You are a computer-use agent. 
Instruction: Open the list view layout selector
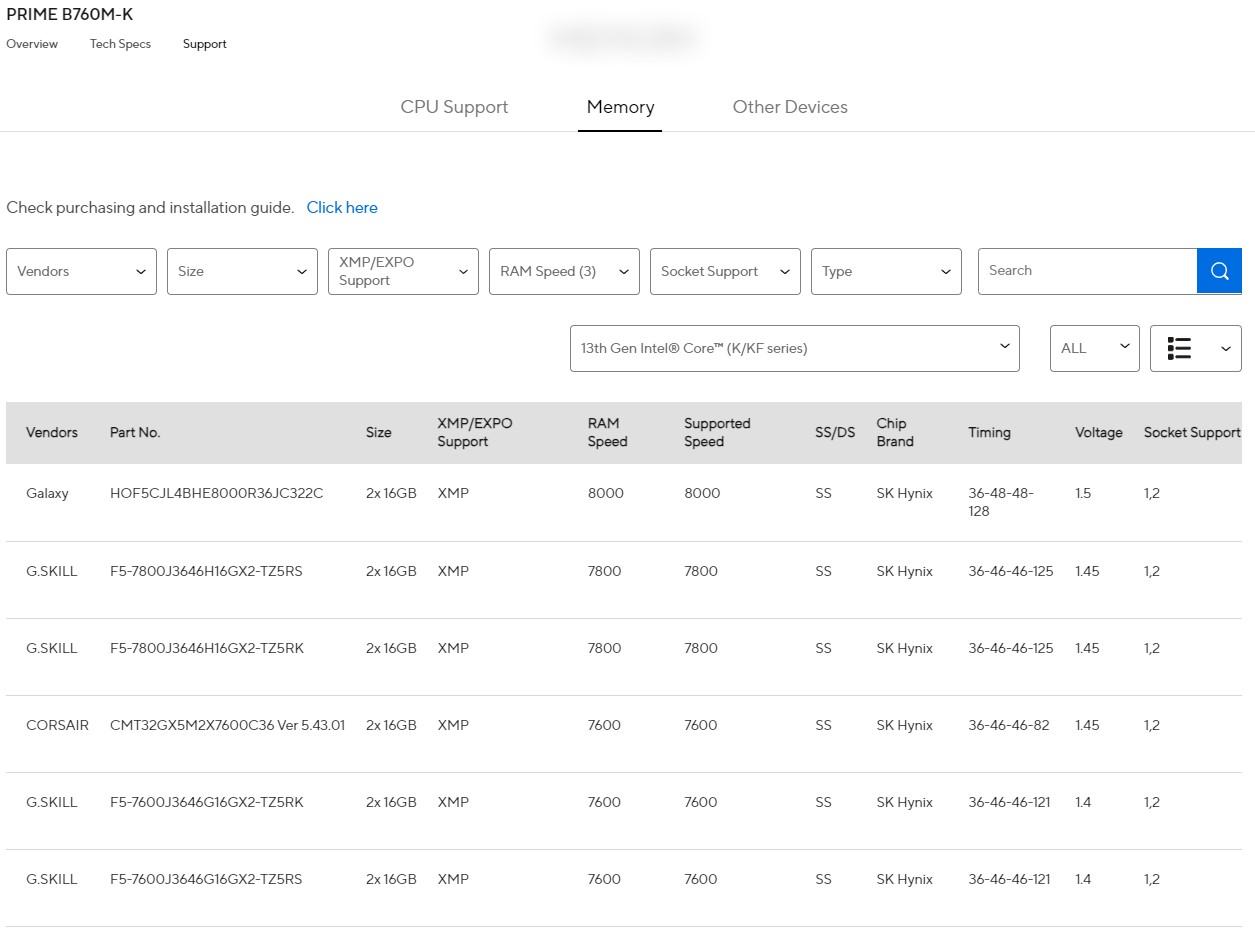coord(1195,348)
